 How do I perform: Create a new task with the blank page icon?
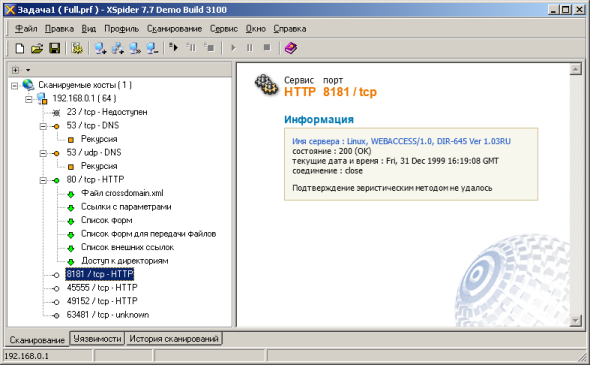[x=20, y=48]
